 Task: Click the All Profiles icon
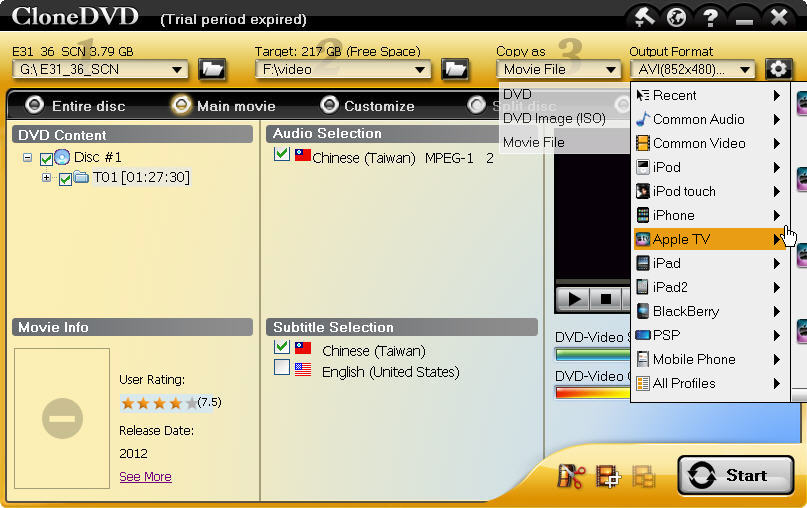coord(643,383)
